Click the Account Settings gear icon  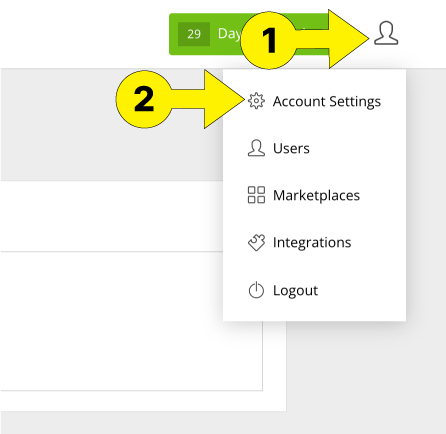[256, 101]
